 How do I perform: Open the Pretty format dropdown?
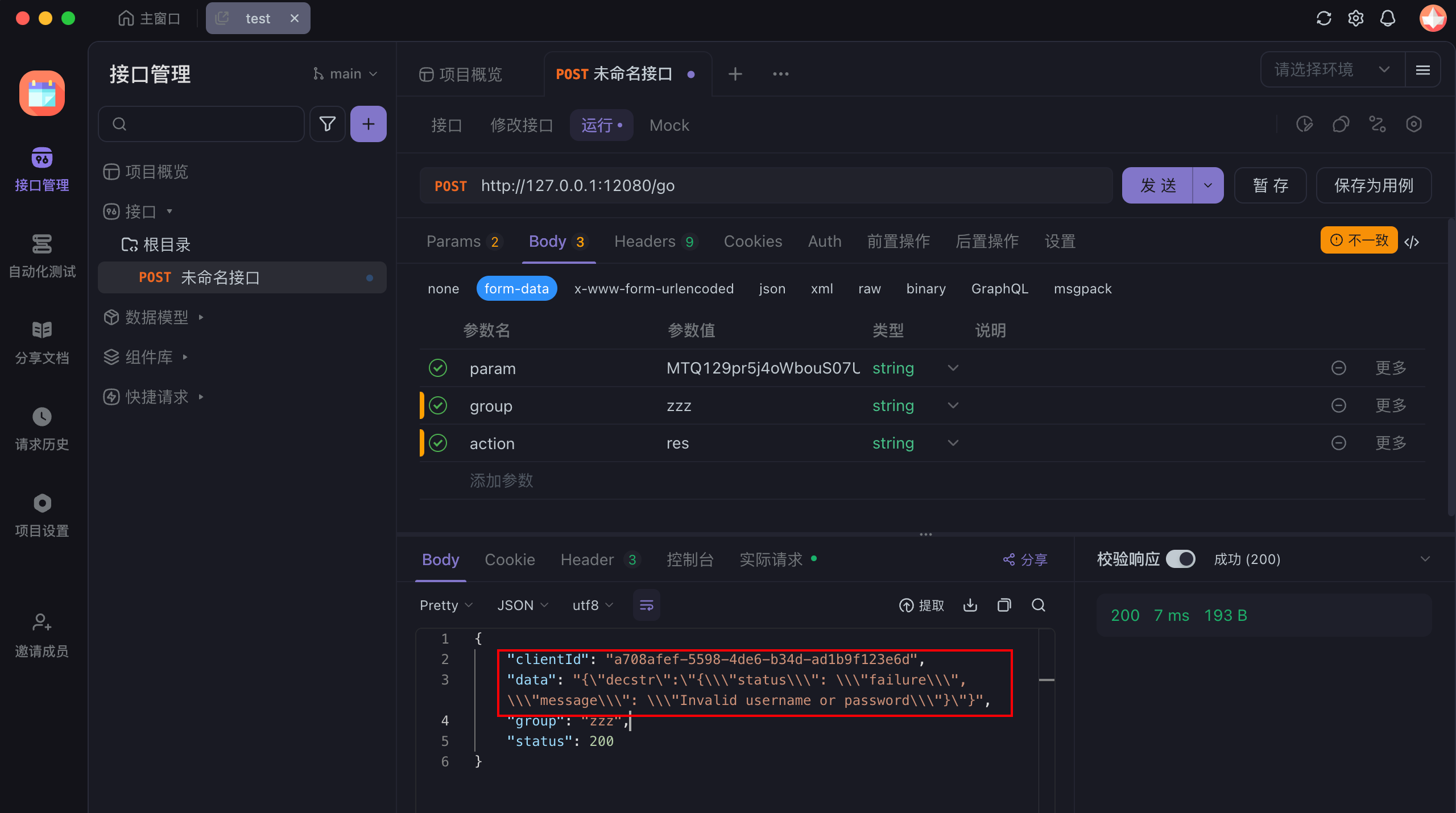pos(446,605)
